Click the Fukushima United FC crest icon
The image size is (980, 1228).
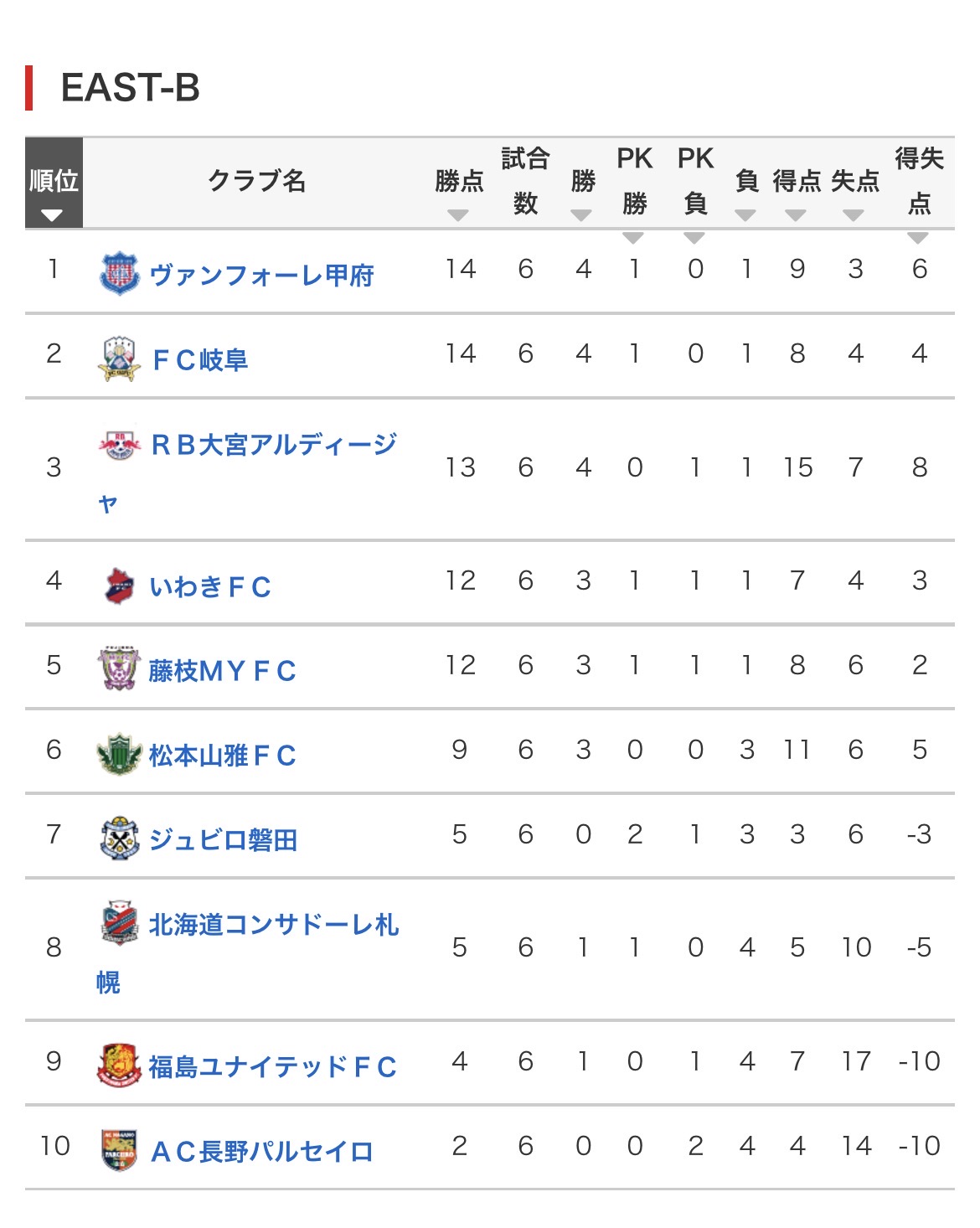pyautogui.click(x=119, y=1065)
